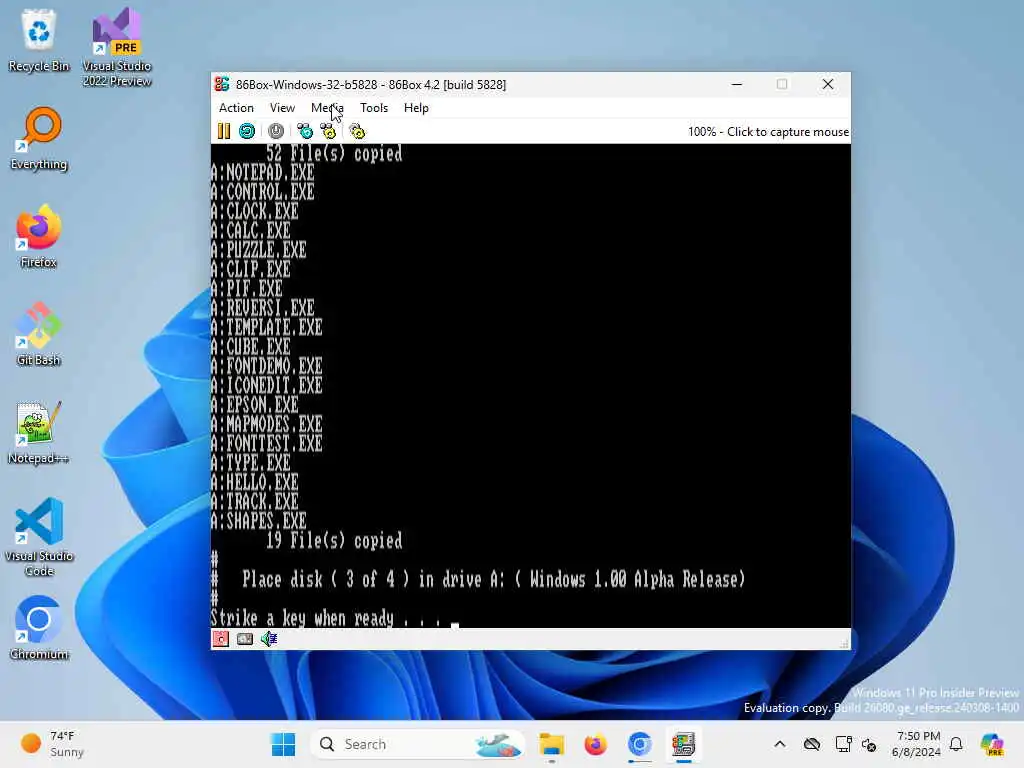Click the hard disk status bar icon

coord(245,639)
